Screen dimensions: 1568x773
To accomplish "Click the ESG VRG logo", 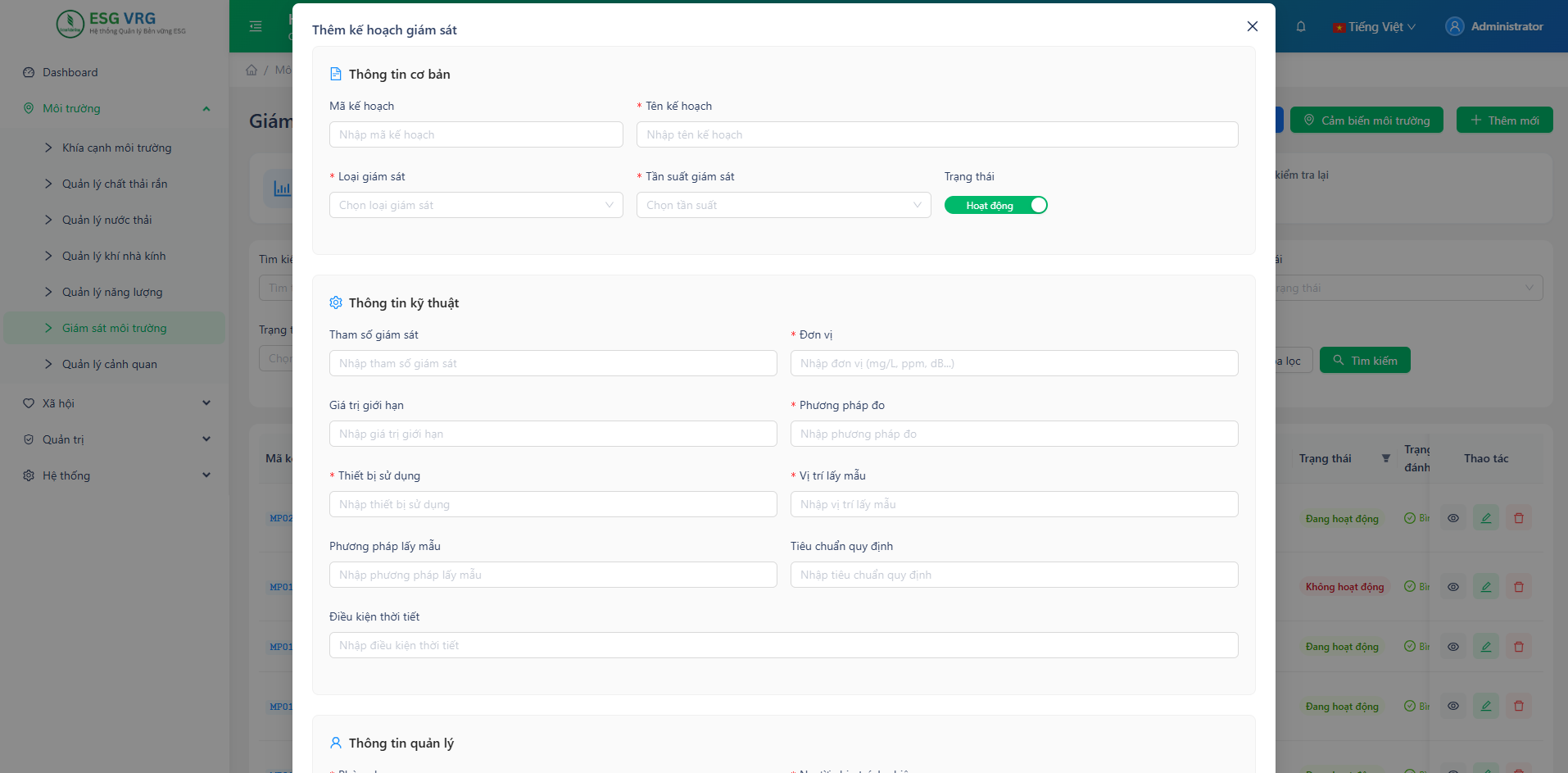I will (x=121, y=24).
